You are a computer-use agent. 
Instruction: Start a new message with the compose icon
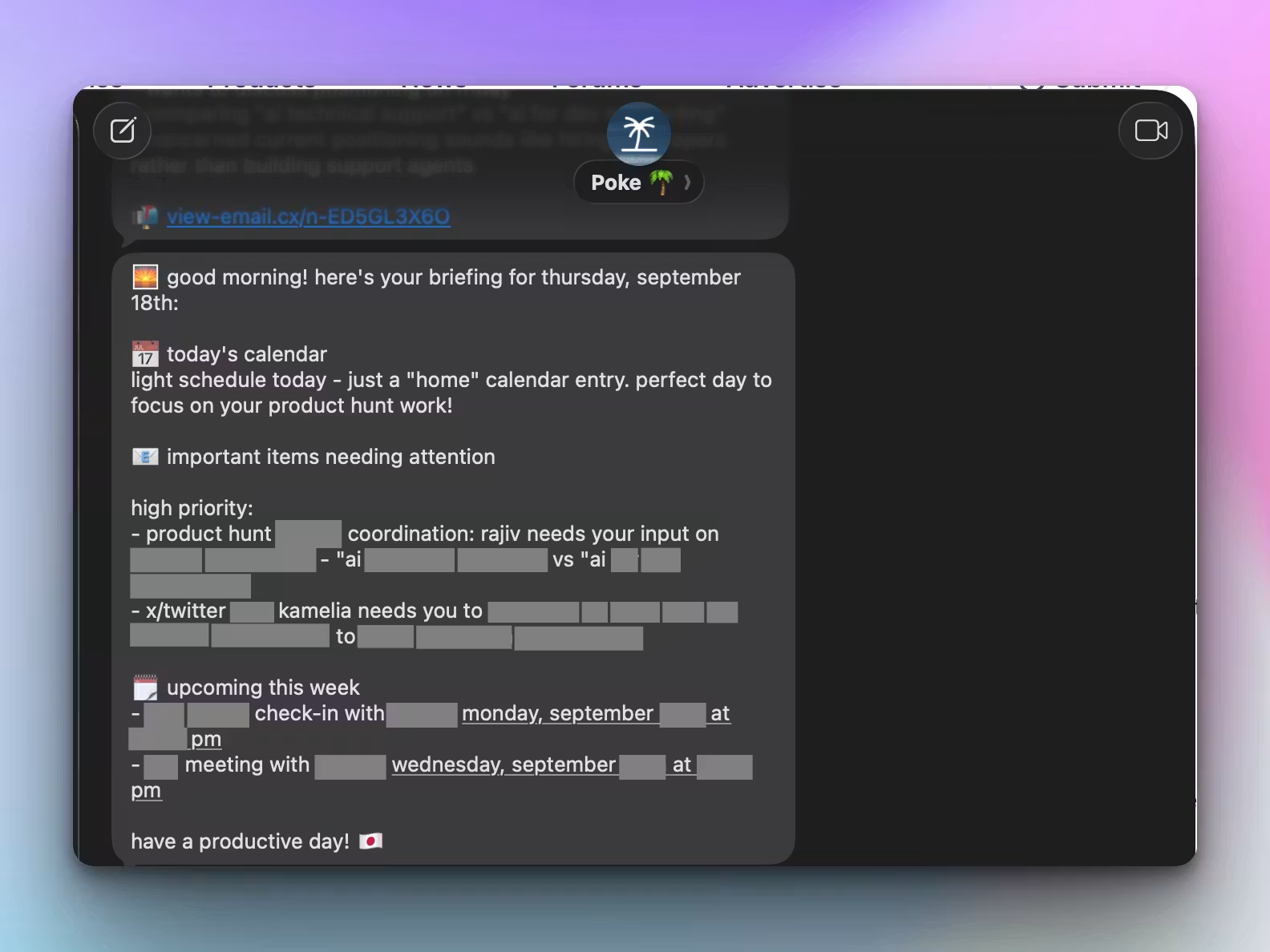pyautogui.click(x=123, y=131)
